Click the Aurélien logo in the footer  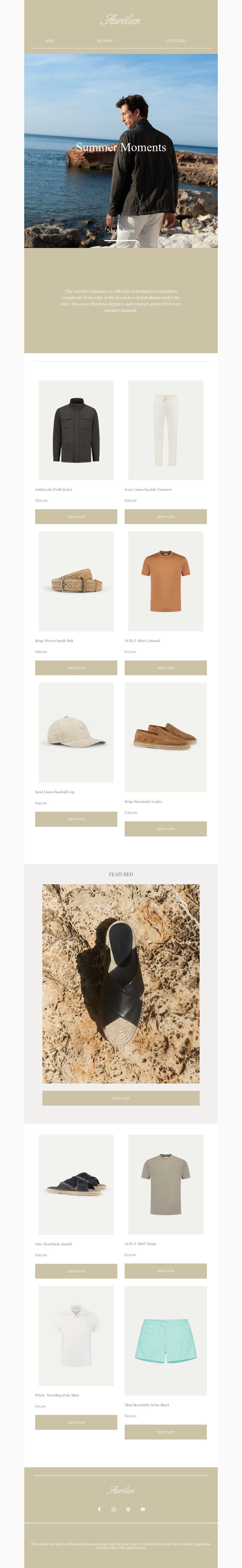121,1489
